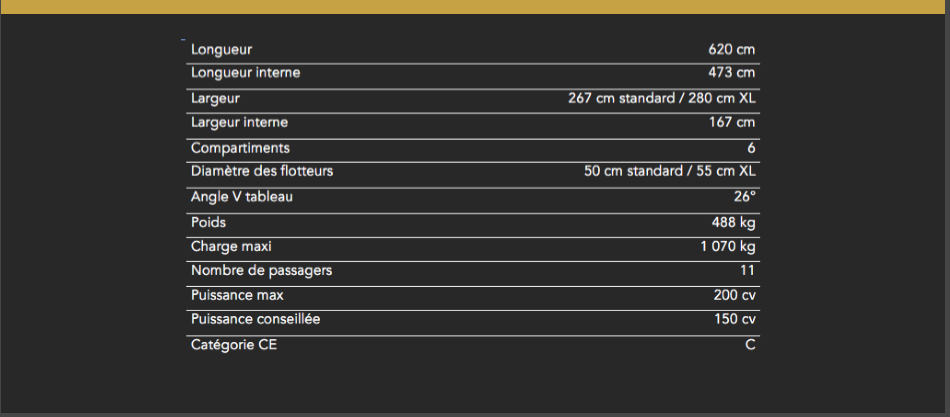Select the 267 cm standard / 280 cm XL text
Viewport: 950px width, 417px height.
coord(662,98)
